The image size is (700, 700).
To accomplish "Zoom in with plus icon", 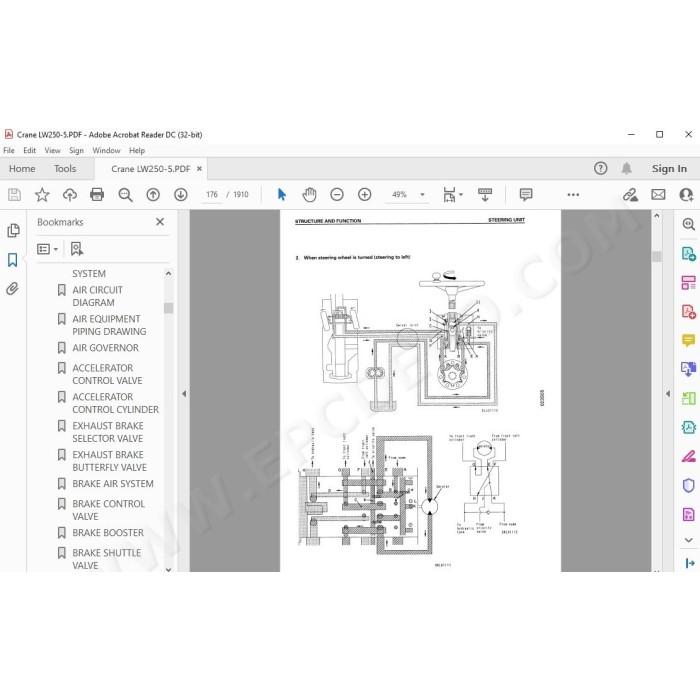I will point(365,195).
